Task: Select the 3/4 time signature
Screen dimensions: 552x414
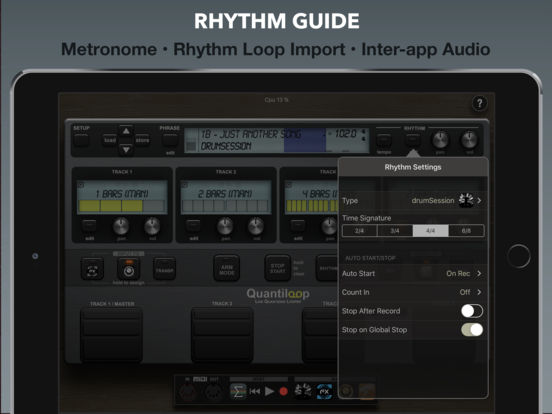Action: coord(395,231)
